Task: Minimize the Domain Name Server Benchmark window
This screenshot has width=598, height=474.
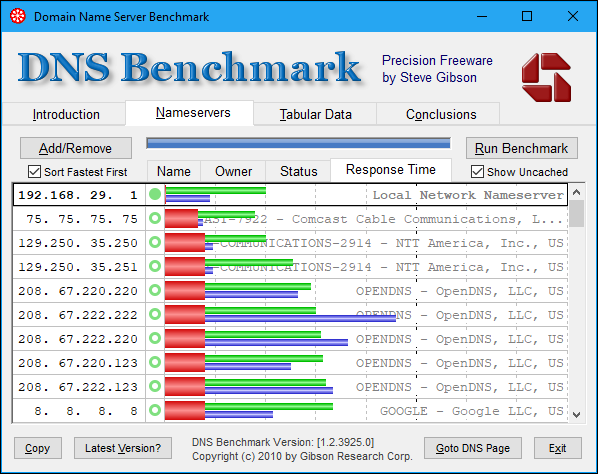Action: (x=482, y=16)
